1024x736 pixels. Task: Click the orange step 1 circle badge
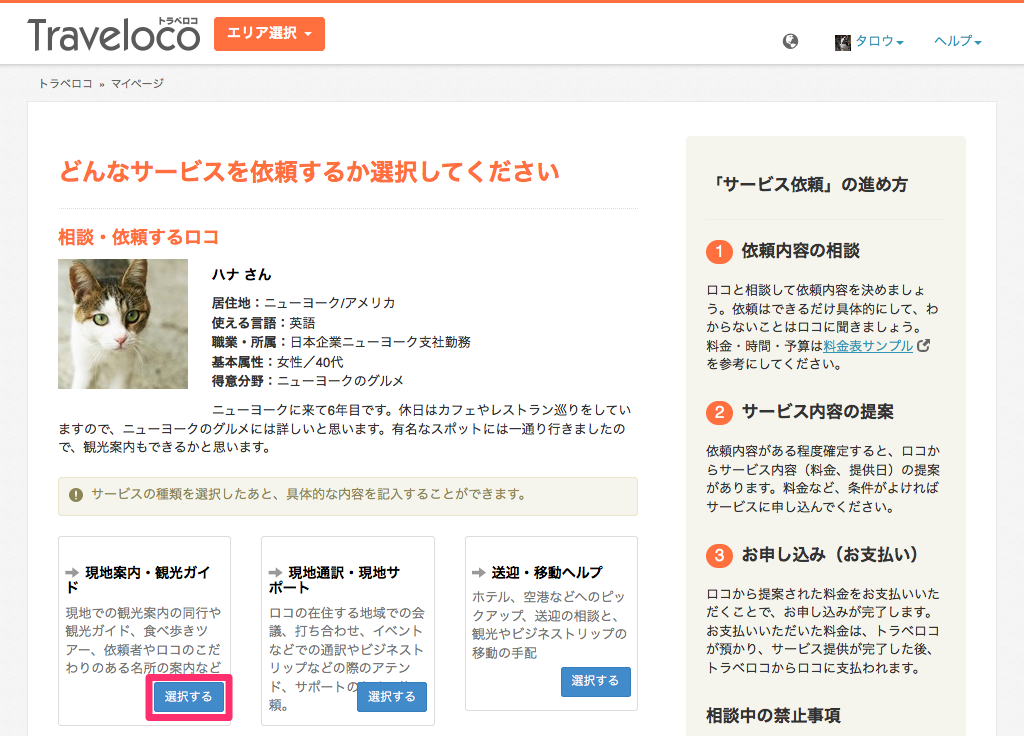(x=719, y=251)
